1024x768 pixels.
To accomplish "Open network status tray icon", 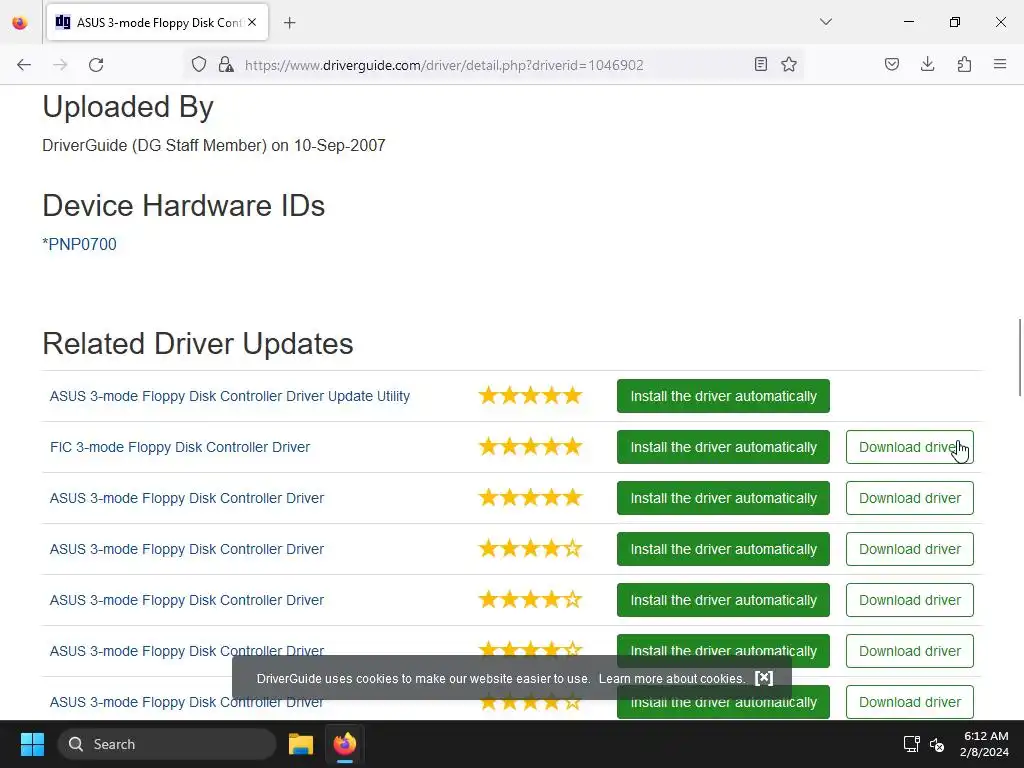I will [x=912, y=744].
